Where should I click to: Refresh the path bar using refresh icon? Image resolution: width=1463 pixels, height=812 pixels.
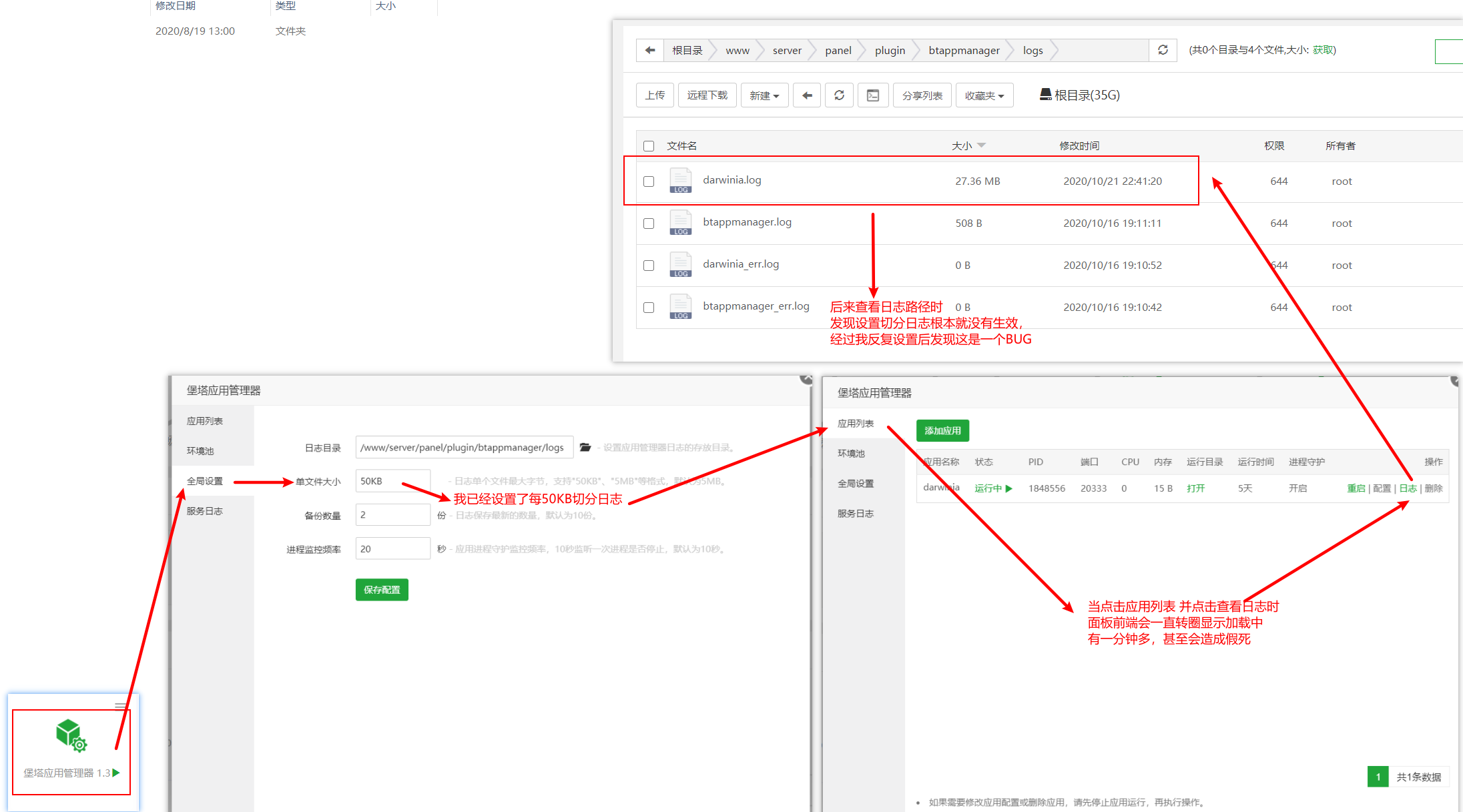click(1163, 50)
